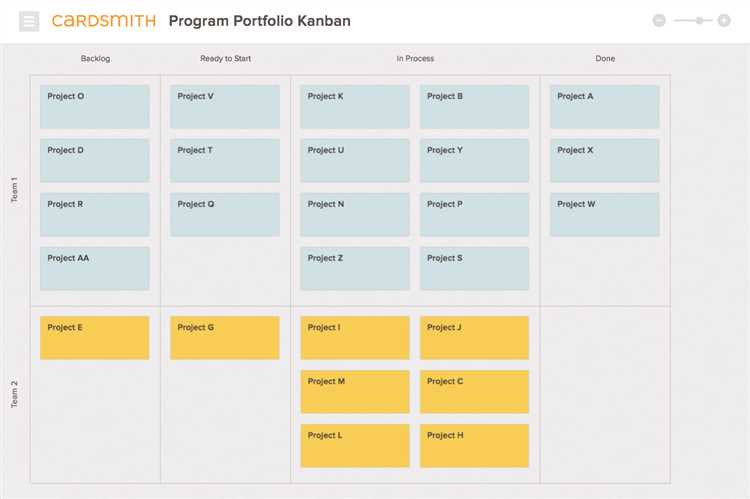The height and width of the screenshot is (499, 750).
Task: Select the Backlog column header
Action: click(x=95, y=58)
